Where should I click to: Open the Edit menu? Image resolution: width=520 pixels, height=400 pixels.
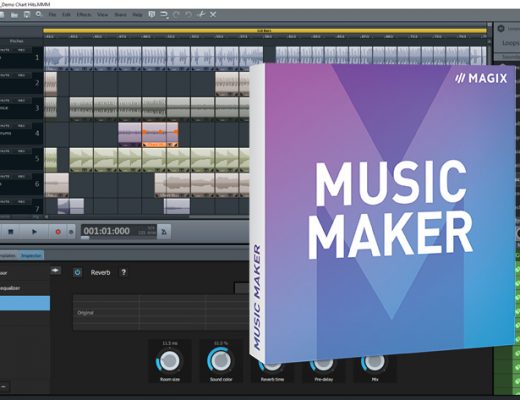[x=66, y=15]
